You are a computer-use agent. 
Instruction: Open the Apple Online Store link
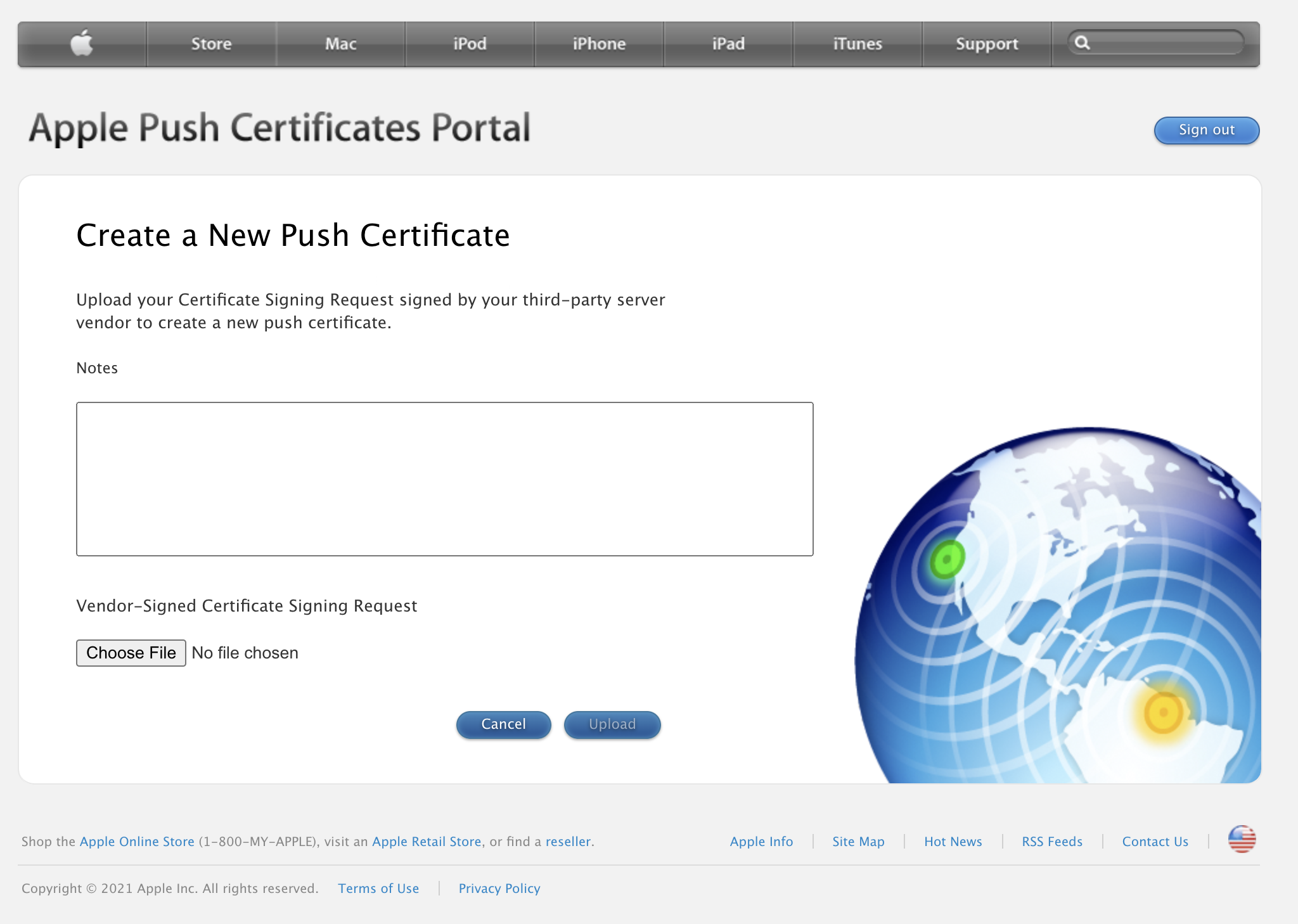(136, 841)
